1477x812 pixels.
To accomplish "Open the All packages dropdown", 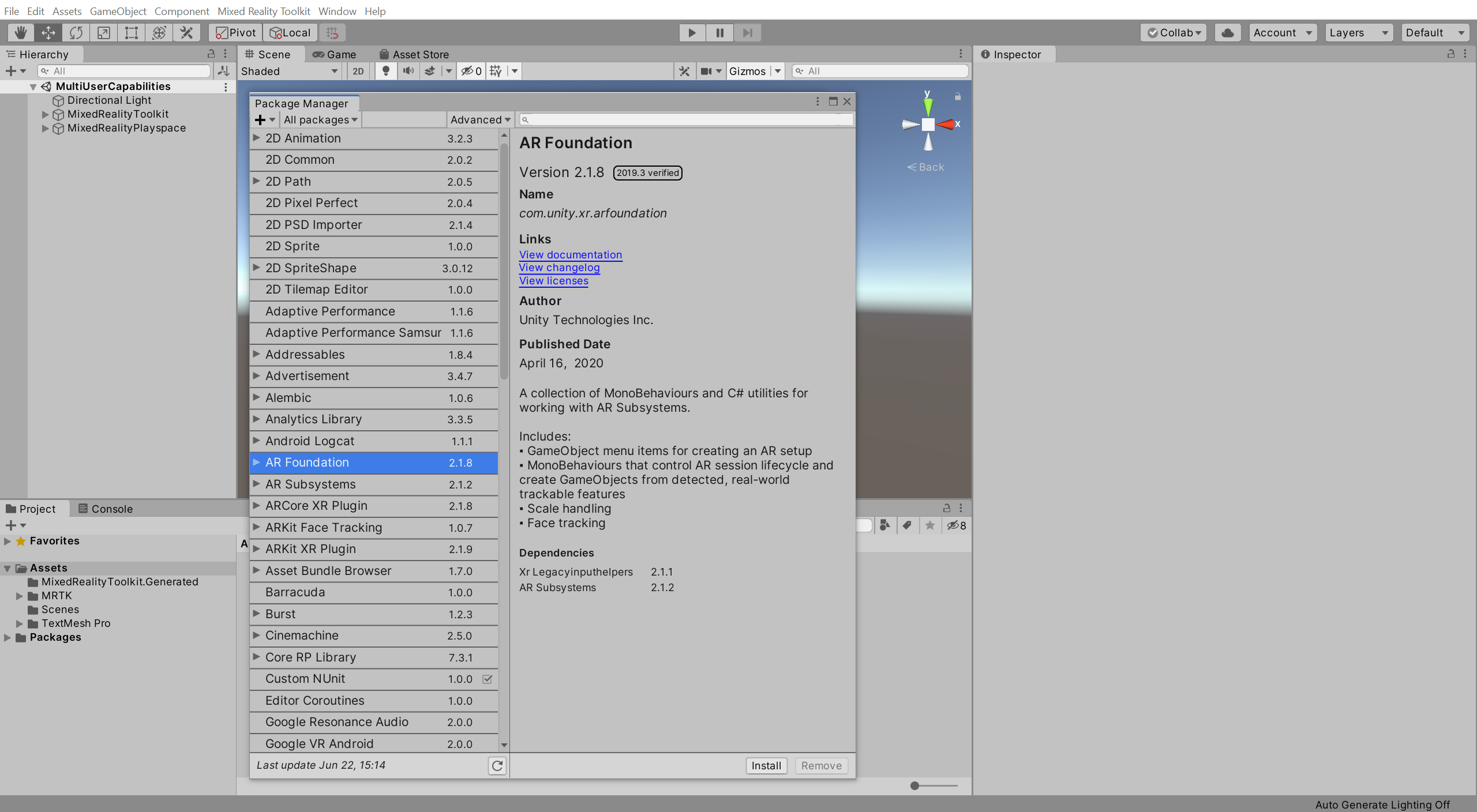I will point(320,119).
